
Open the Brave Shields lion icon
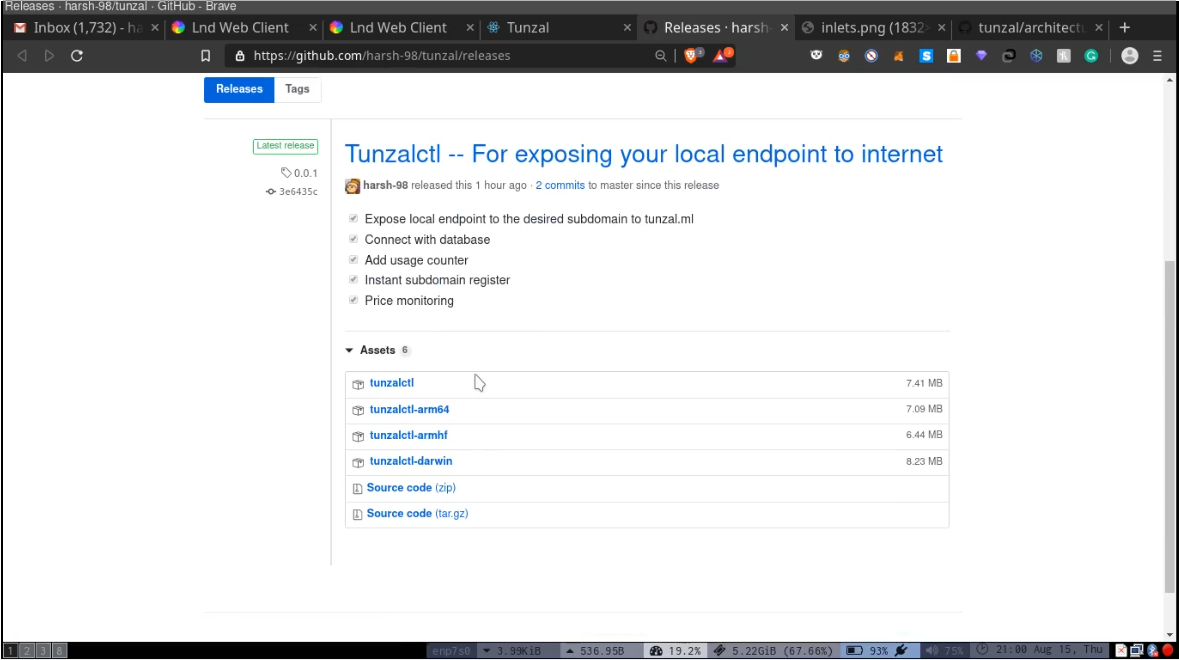(x=692, y=56)
